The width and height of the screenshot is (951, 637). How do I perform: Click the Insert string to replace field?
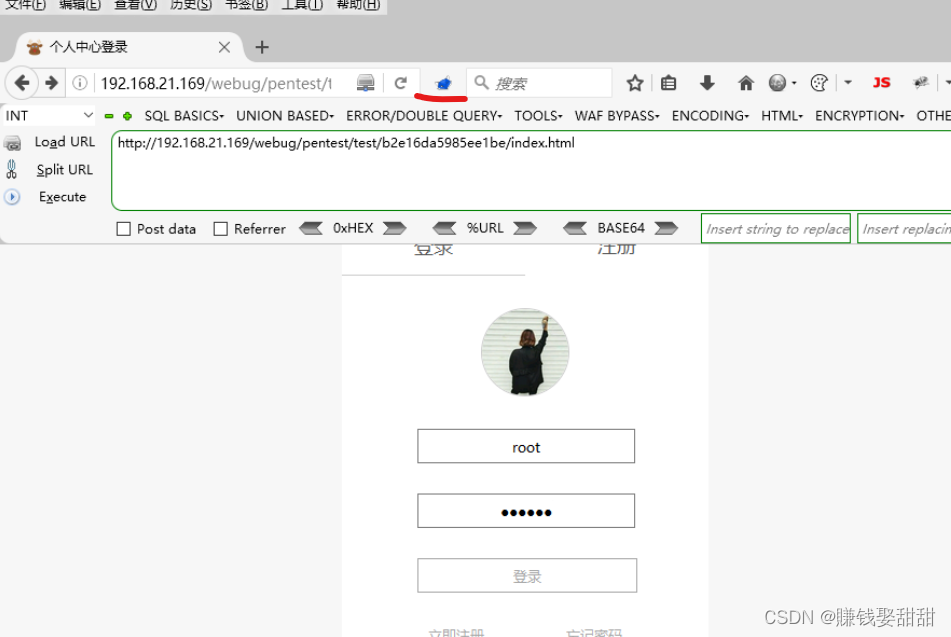pos(776,229)
